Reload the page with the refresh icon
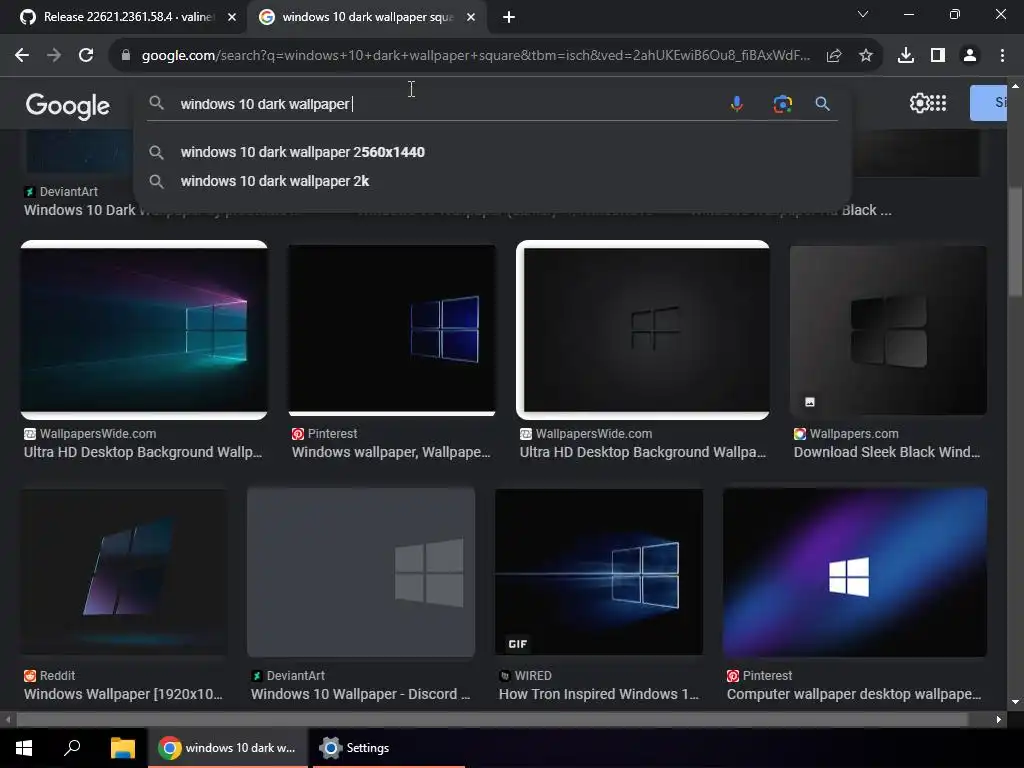The width and height of the screenshot is (1024, 768). click(x=86, y=56)
